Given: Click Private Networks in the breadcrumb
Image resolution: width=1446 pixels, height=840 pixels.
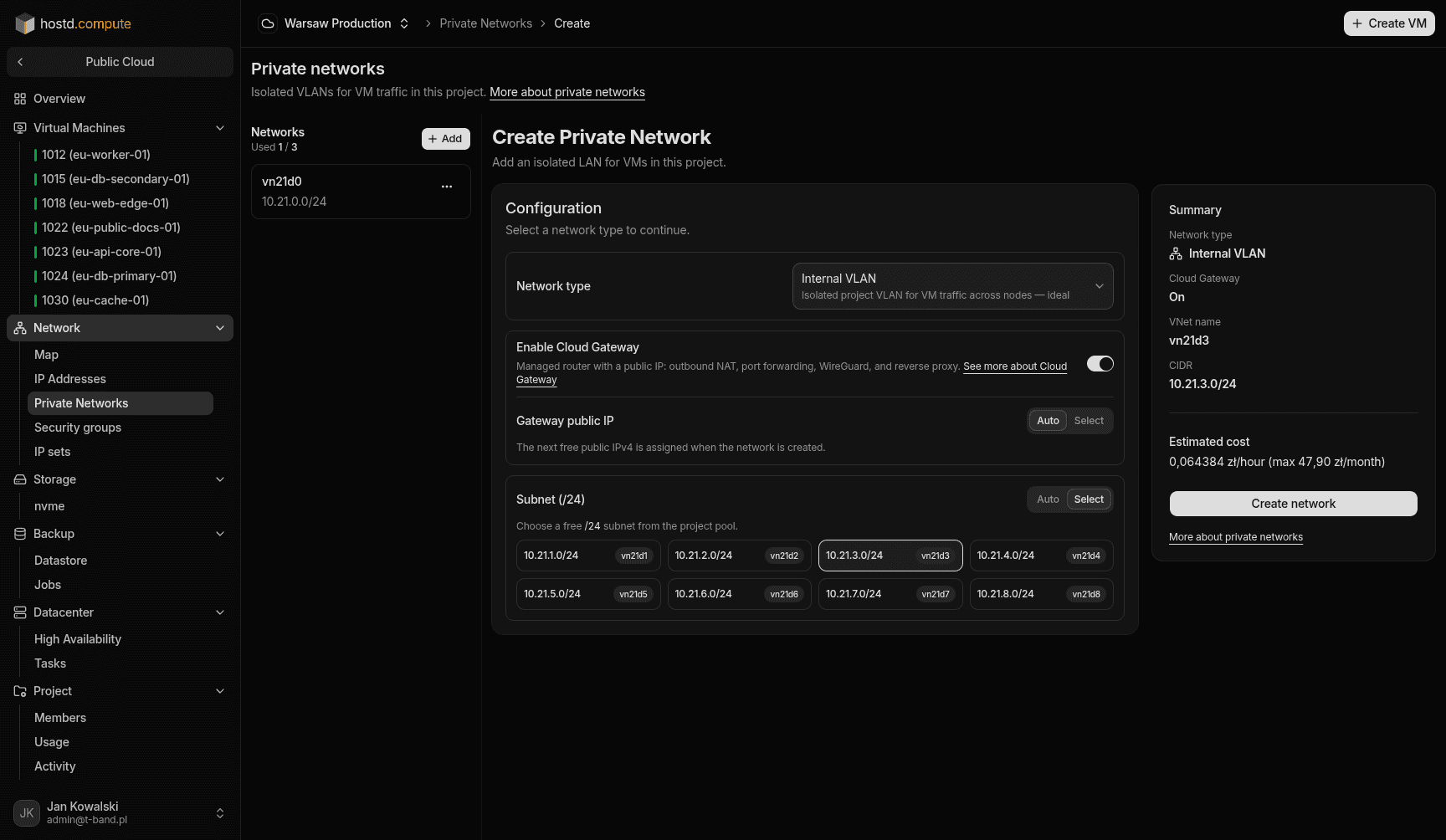Looking at the screenshot, I should (485, 23).
